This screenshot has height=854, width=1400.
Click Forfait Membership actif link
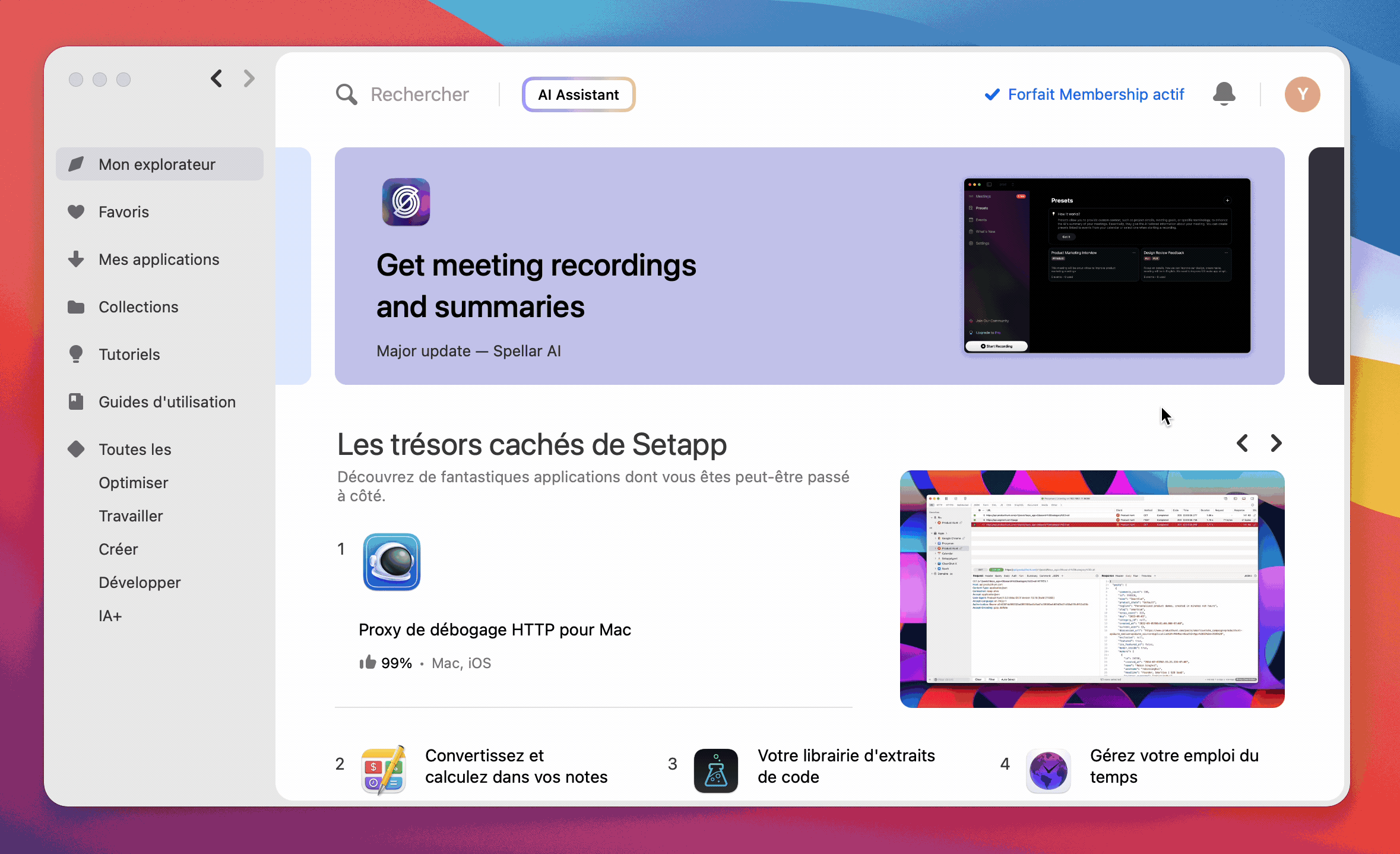[x=1085, y=94]
